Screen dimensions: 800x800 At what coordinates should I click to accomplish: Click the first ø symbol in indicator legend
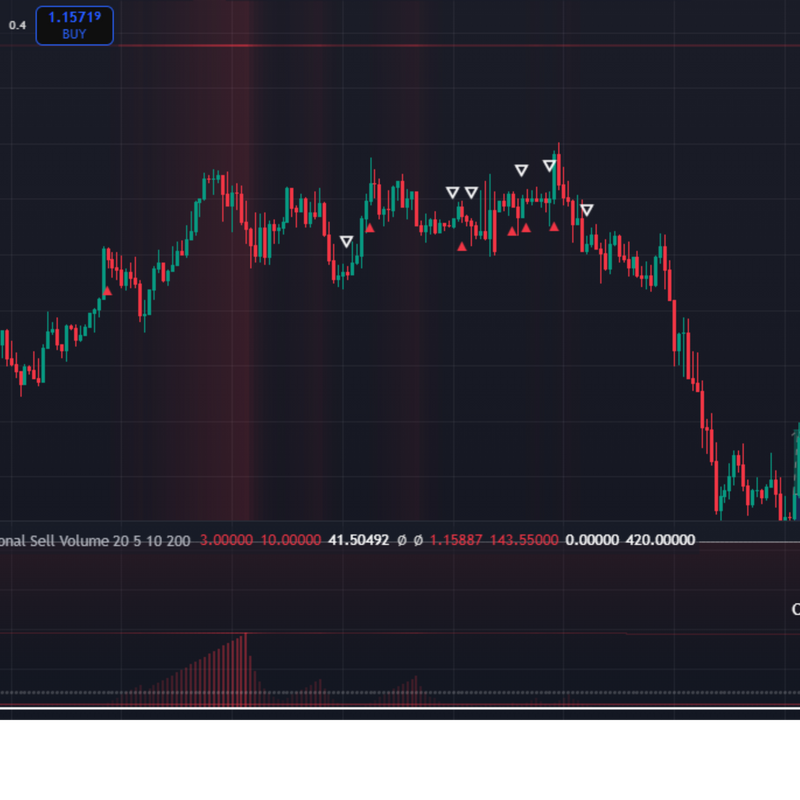(x=401, y=540)
